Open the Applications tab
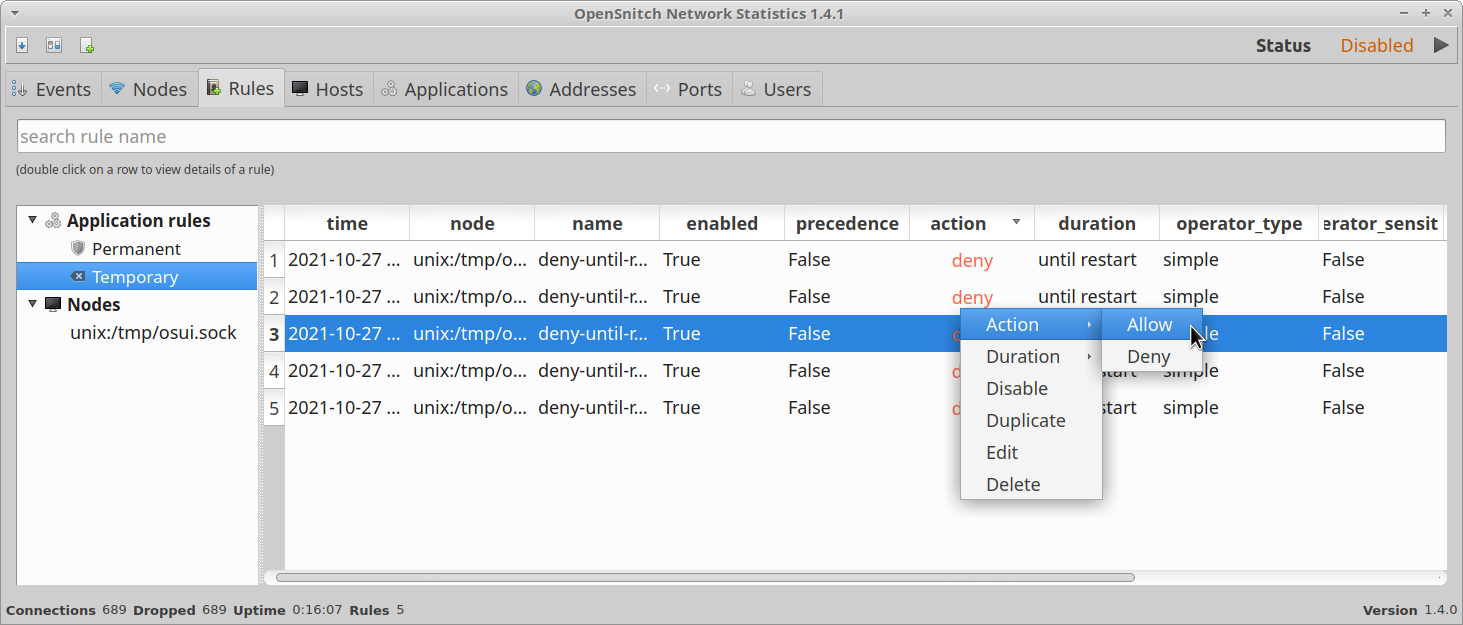 [446, 89]
